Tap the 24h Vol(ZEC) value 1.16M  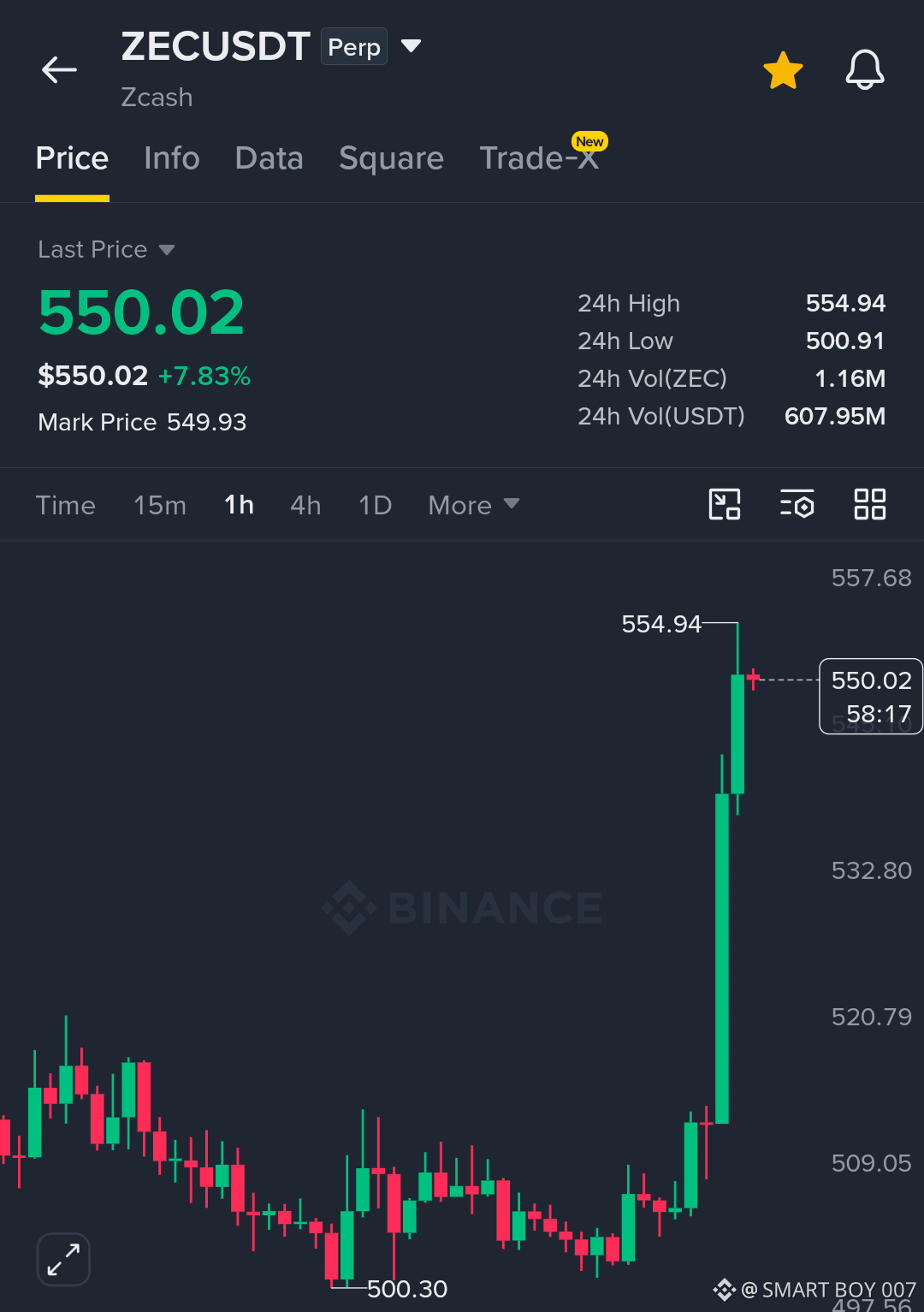tap(850, 378)
